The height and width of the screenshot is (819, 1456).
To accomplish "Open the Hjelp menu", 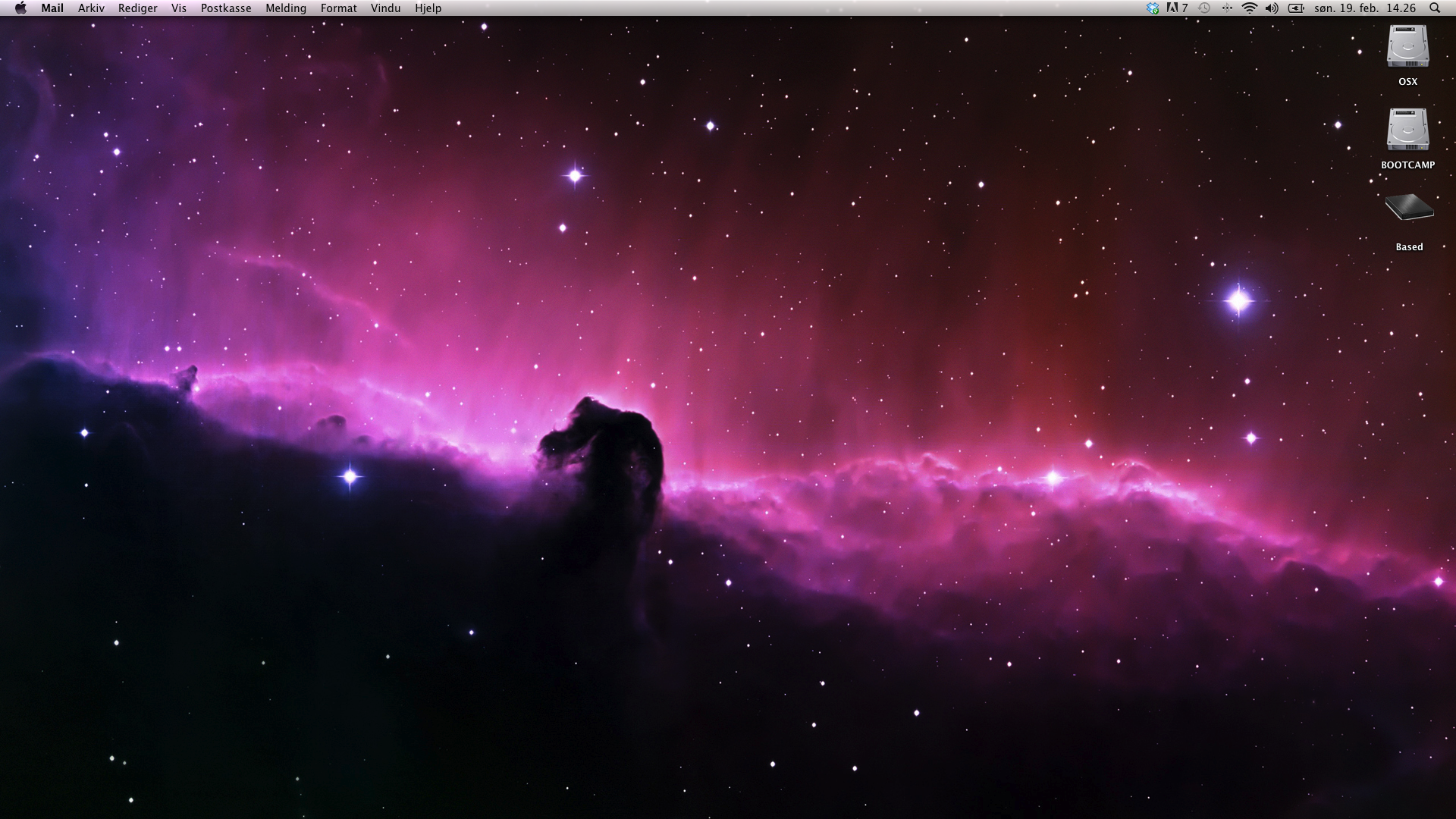I will 428,8.
